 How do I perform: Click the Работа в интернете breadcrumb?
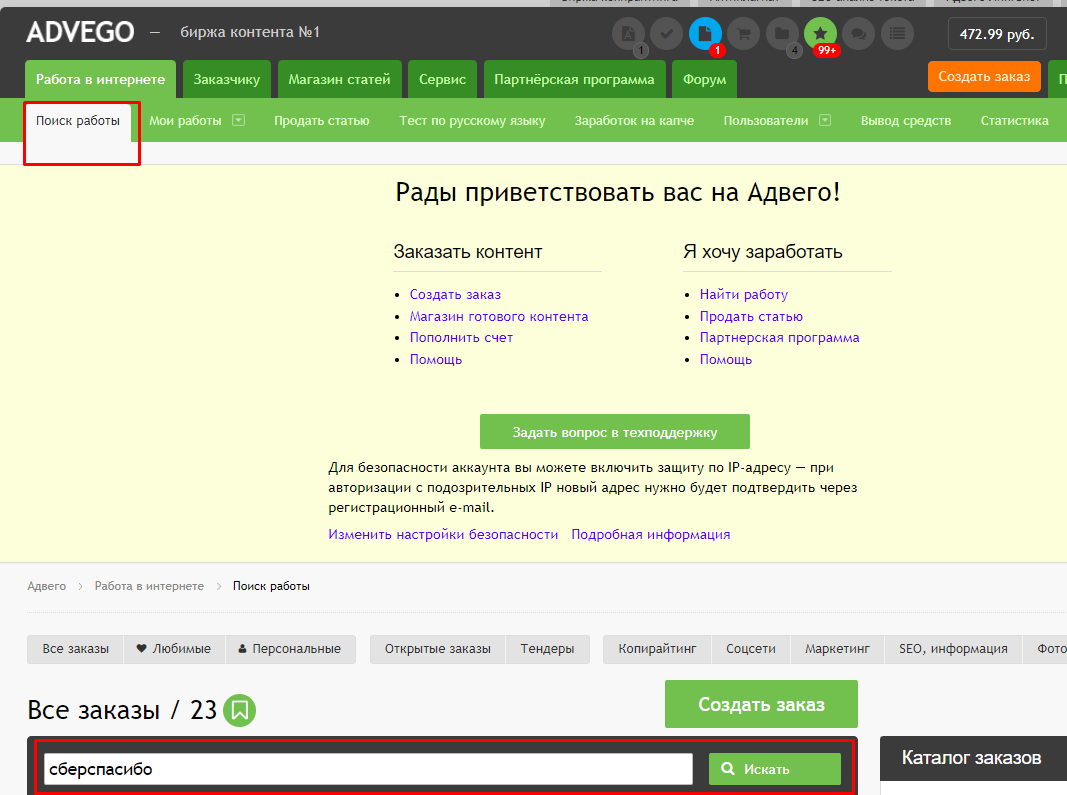pos(149,586)
